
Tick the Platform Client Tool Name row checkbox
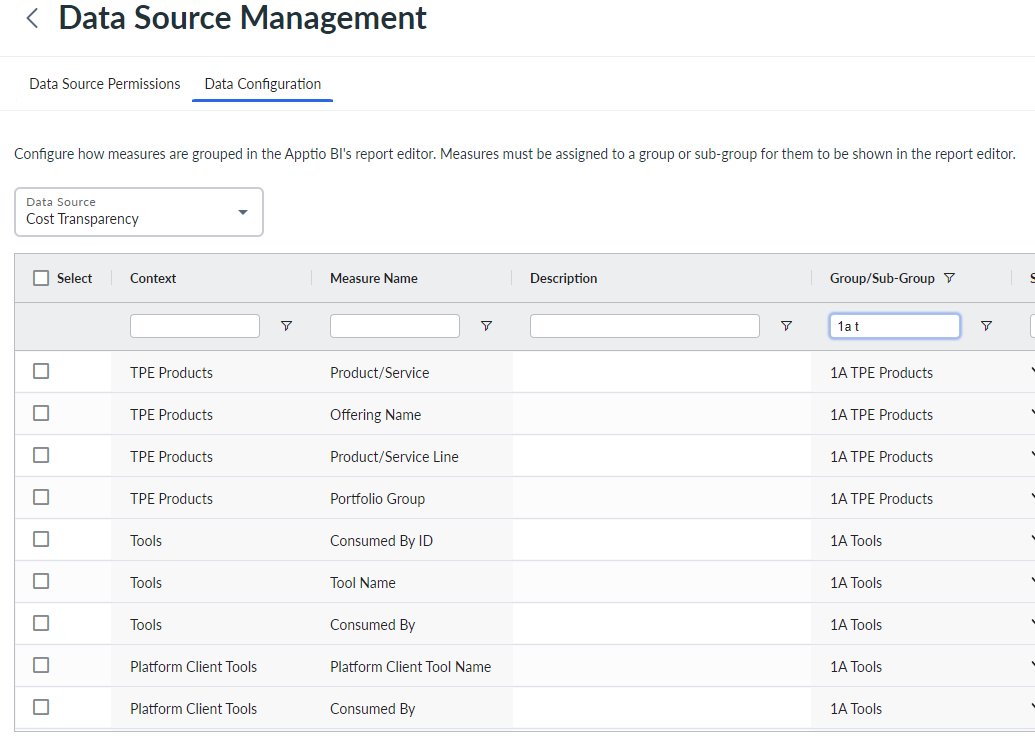coord(41,665)
